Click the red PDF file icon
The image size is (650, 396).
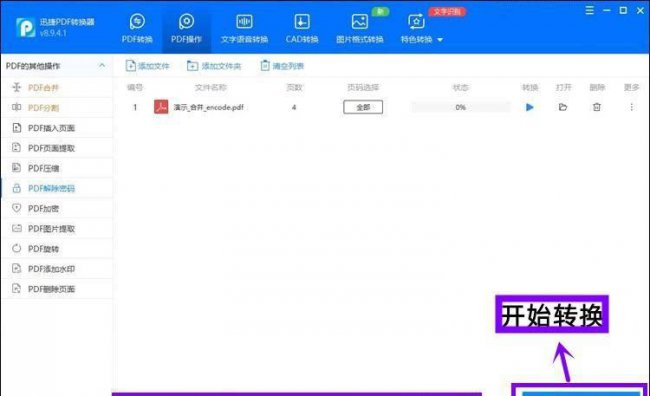pos(161,107)
